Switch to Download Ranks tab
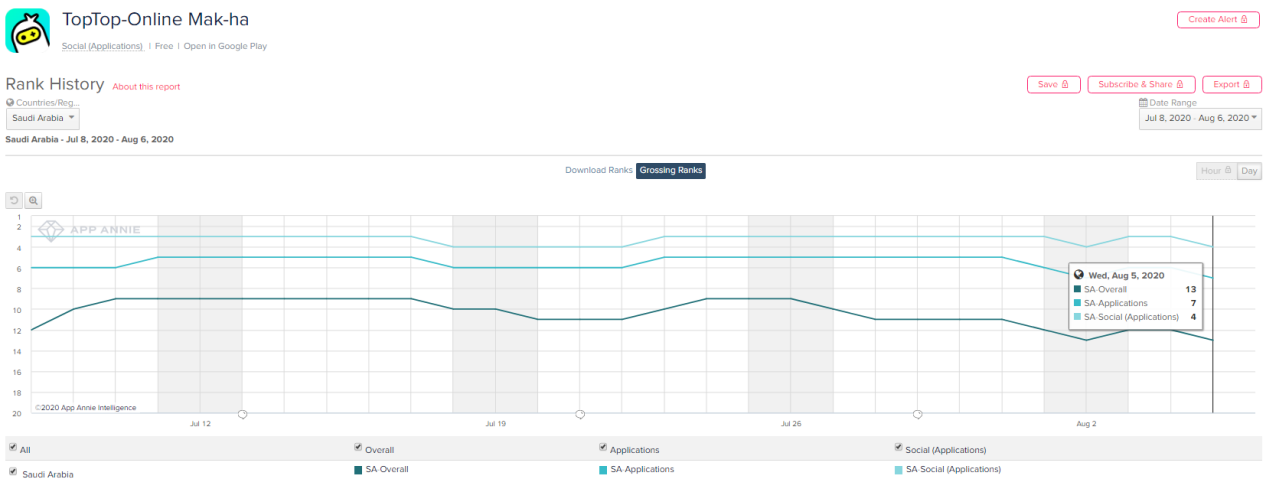Viewport: 1266px width, 492px height. coord(598,170)
